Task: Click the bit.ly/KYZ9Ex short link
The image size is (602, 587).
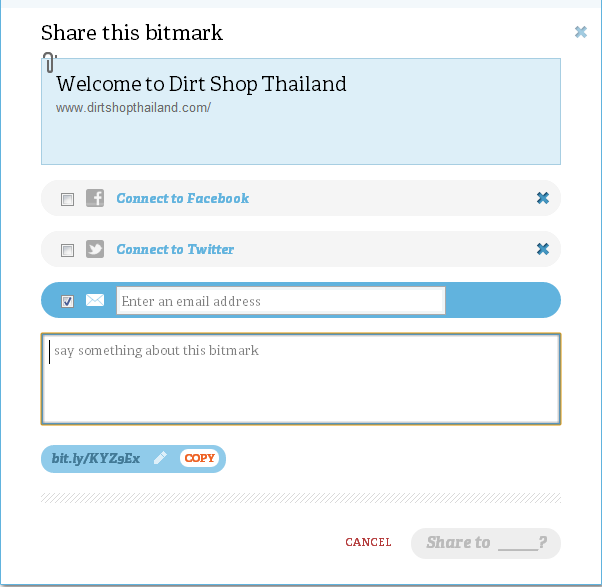Action: (96, 459)
